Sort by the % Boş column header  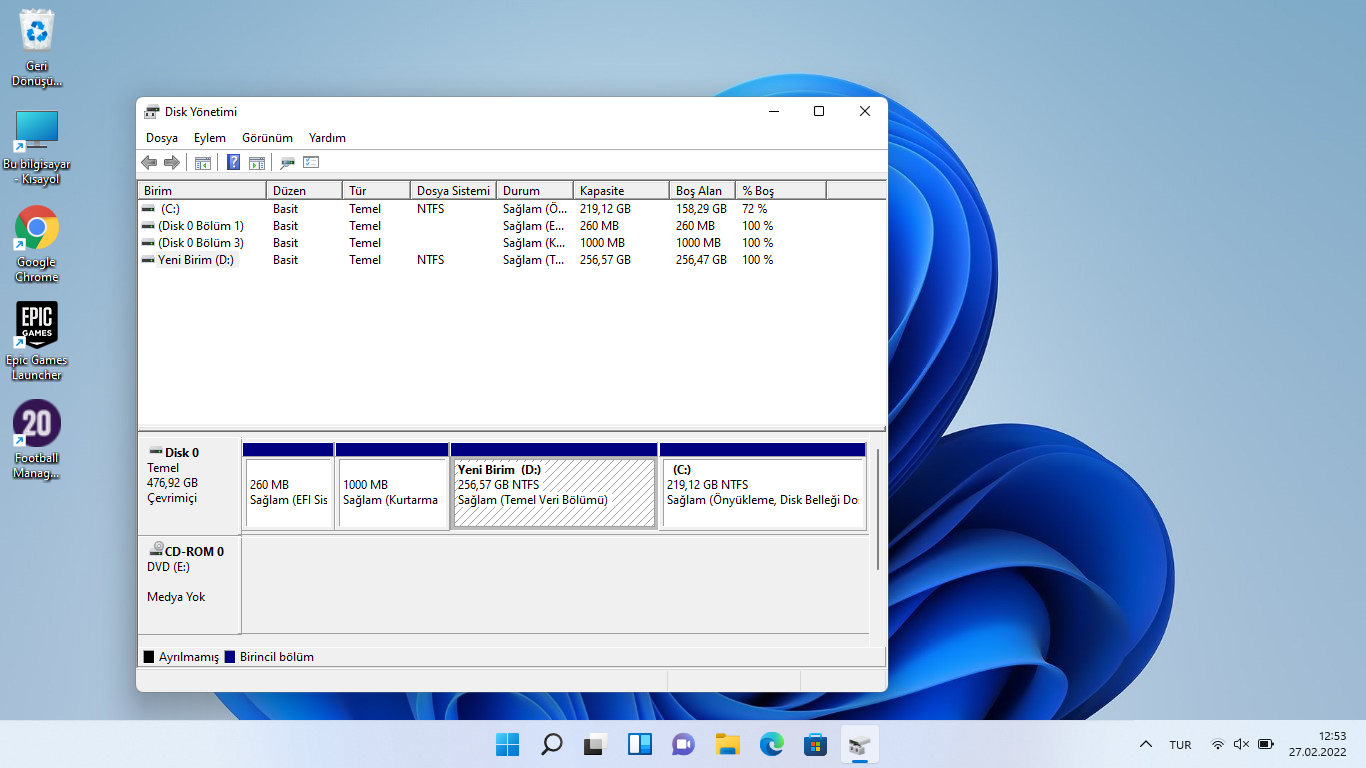[x=781, y=190]
